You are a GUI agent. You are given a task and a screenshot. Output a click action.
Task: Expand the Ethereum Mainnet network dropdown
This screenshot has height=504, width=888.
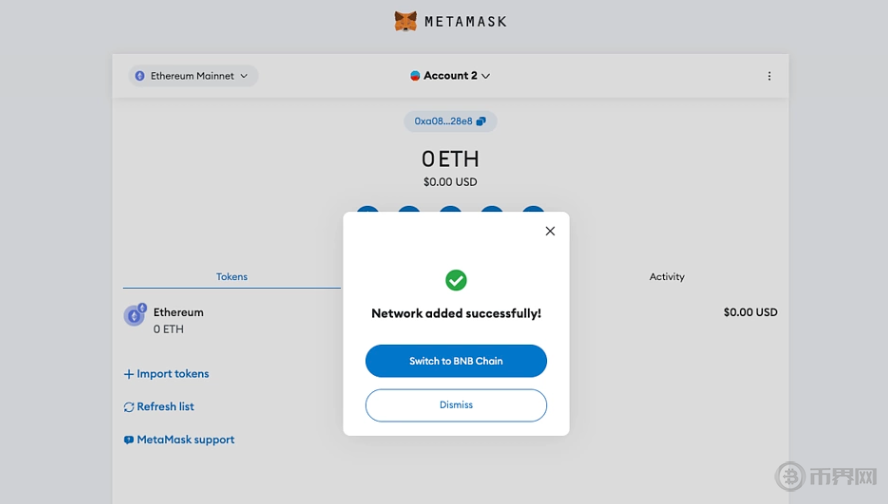coord(193,76)
